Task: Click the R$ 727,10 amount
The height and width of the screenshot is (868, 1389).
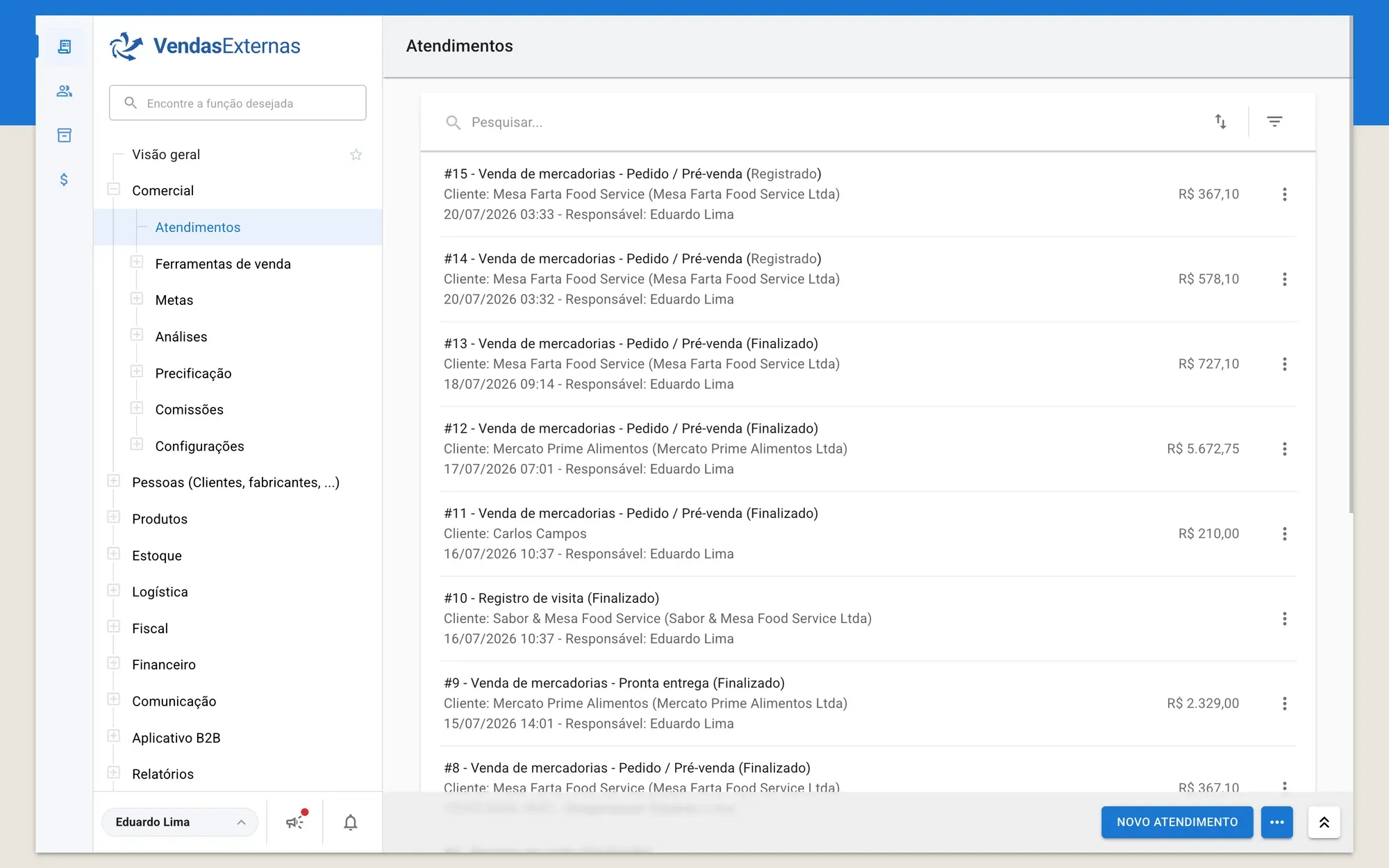Action: tap(1208, 364)
